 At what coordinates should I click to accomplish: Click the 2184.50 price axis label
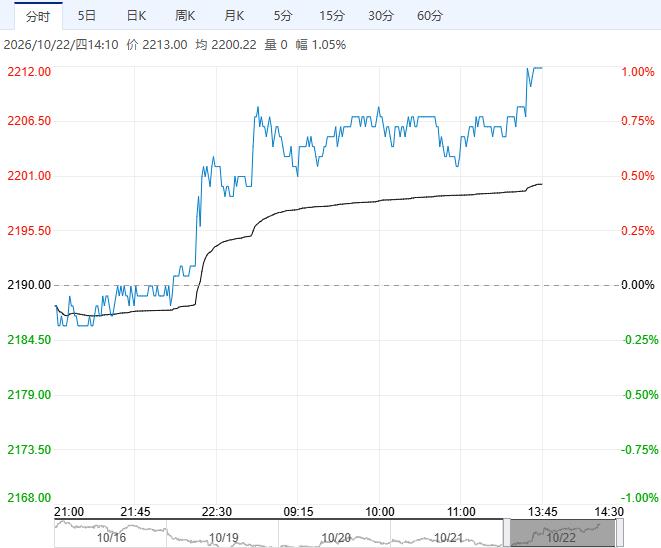tap(29, 340)
